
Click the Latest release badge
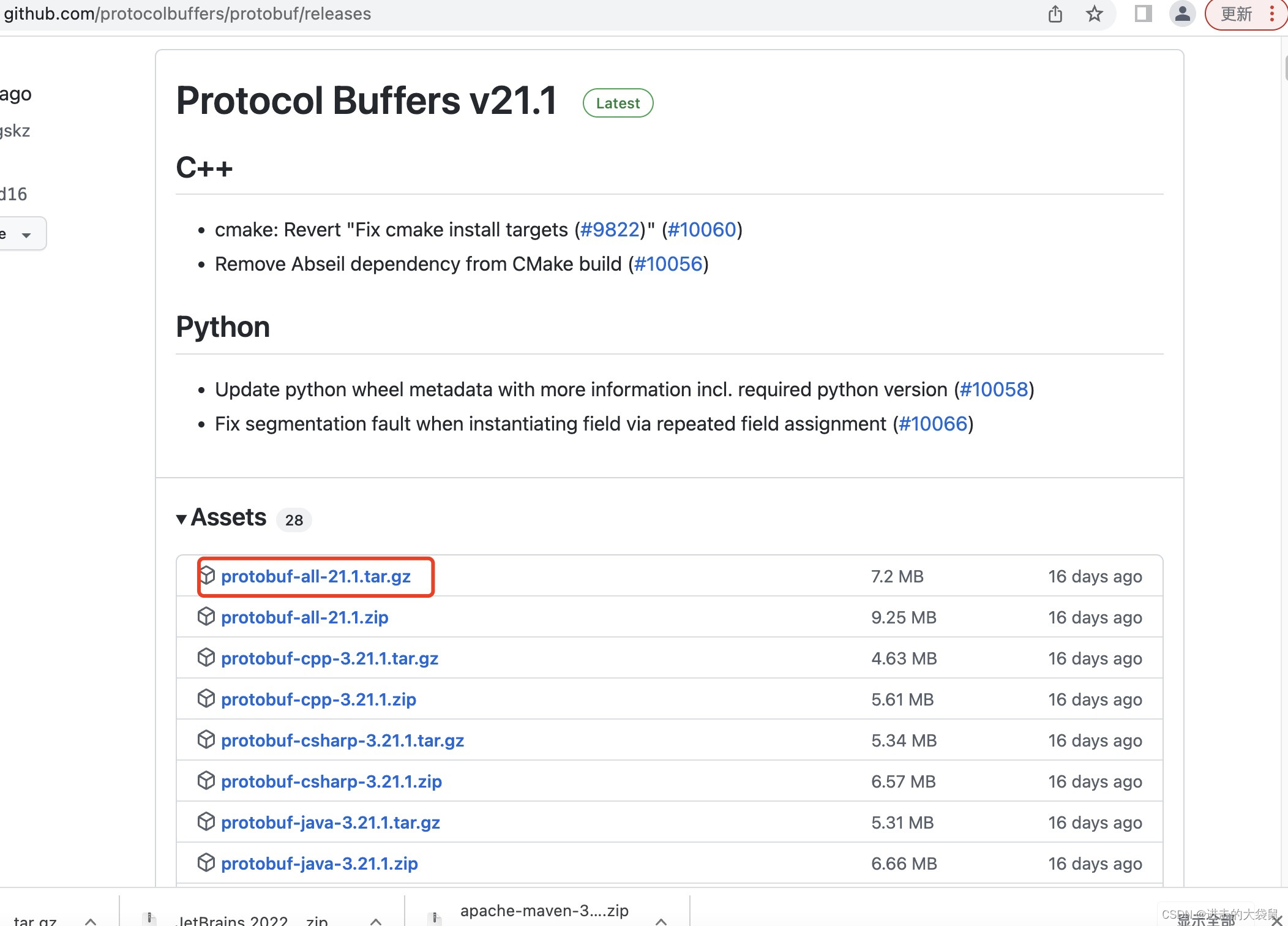[x=618, y=103]
